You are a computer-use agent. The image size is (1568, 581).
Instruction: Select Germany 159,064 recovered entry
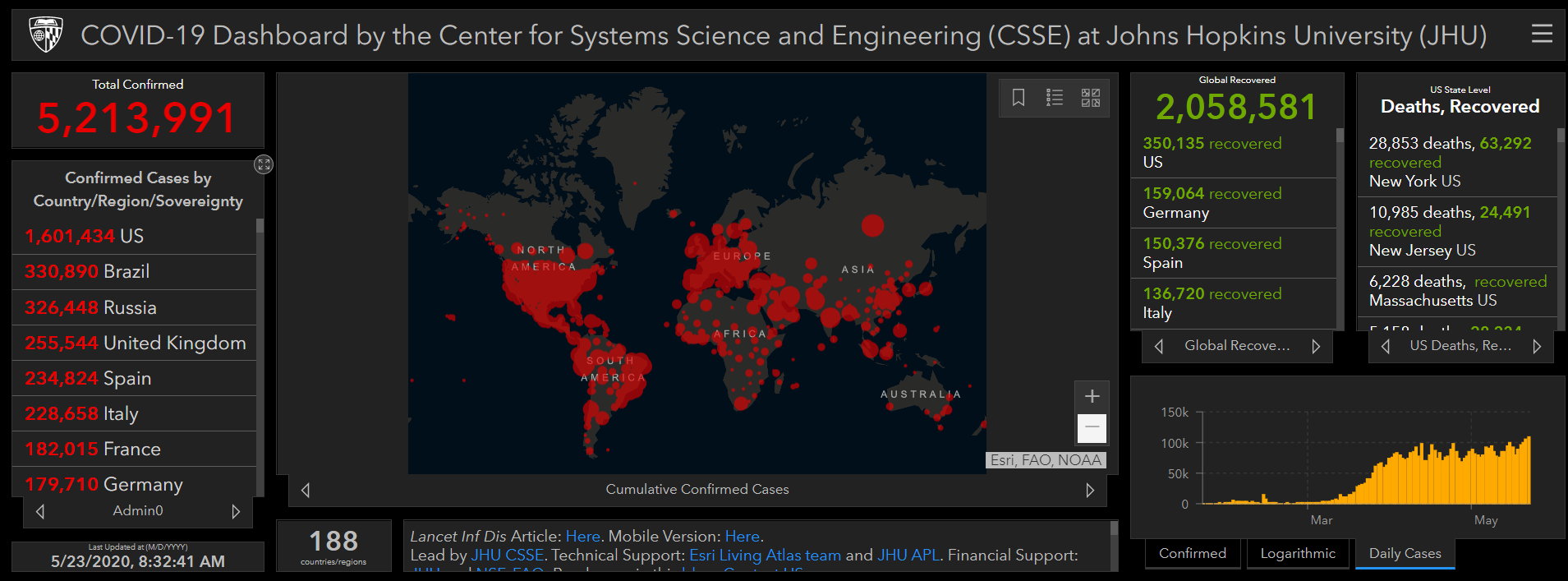(1233, 203)
